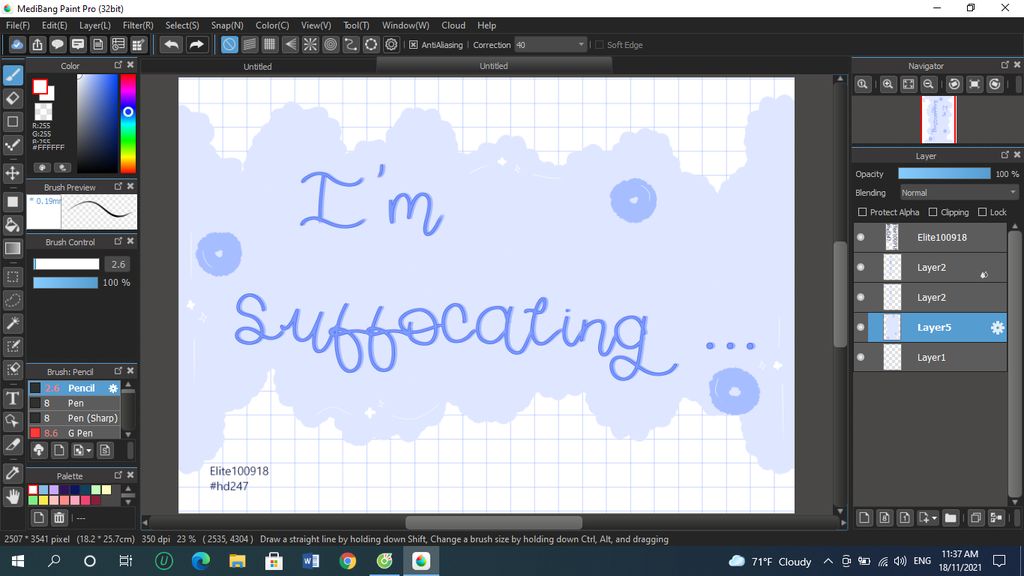Screen dimensions: 1024x576
Task: Select the Gradient tool
Action: [13, 248]
